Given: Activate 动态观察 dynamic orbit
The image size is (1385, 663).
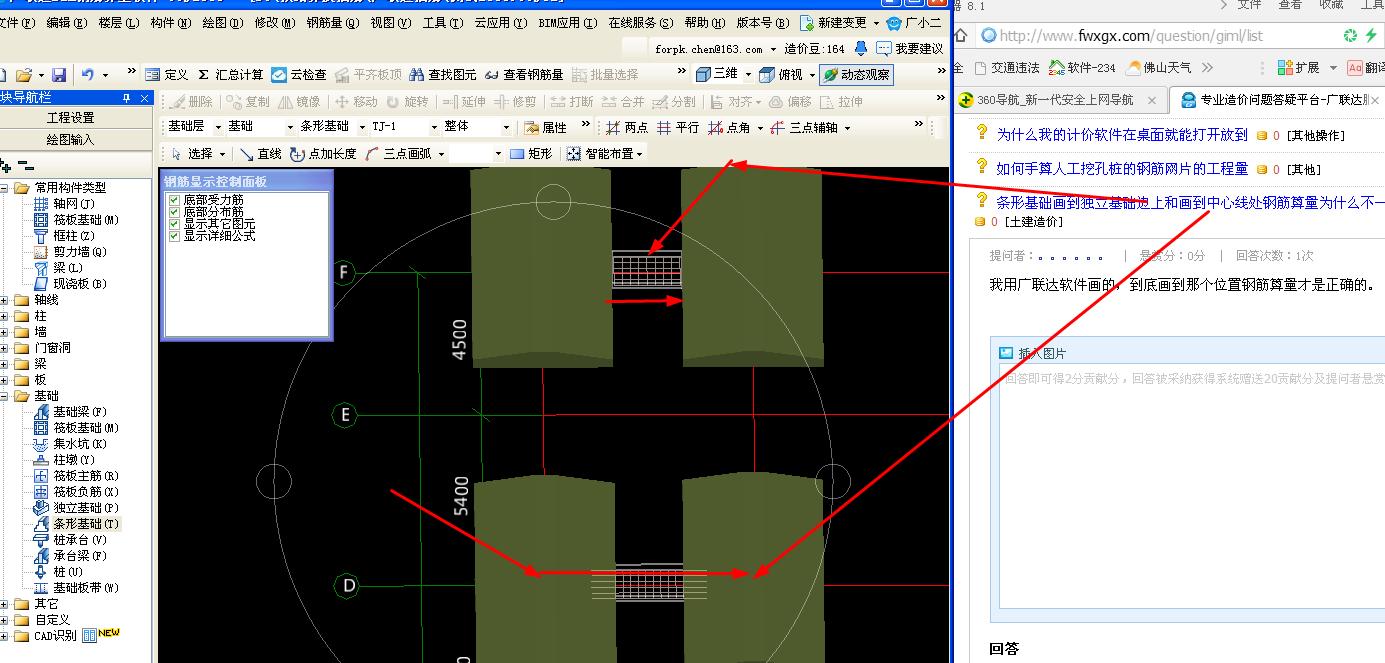Looking at the screenshot, I should point(856,74).
